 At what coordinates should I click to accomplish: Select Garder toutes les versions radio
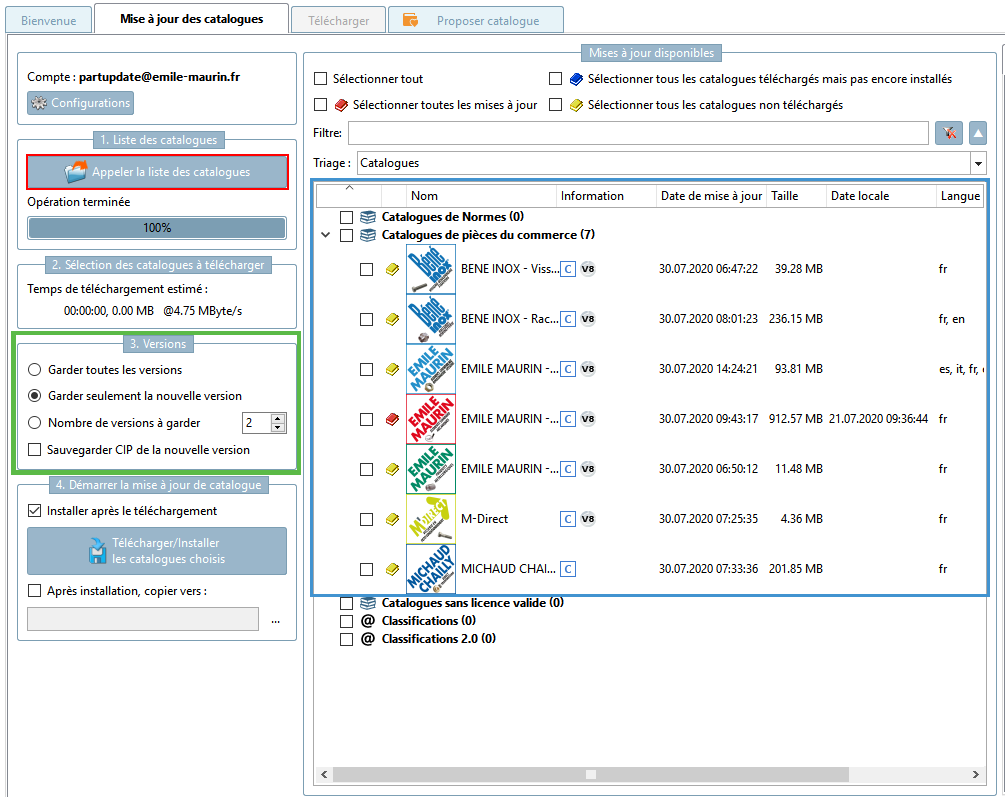click(35, 369)
